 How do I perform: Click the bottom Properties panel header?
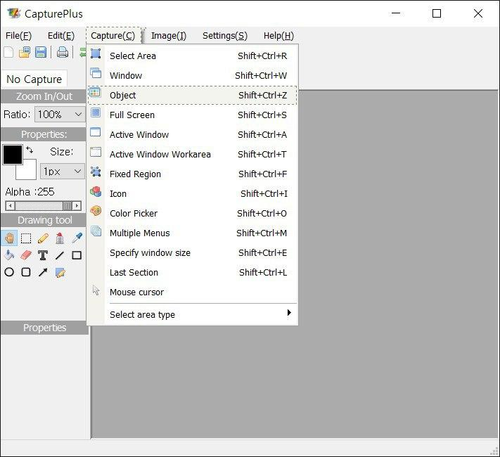tap(45, 328)
